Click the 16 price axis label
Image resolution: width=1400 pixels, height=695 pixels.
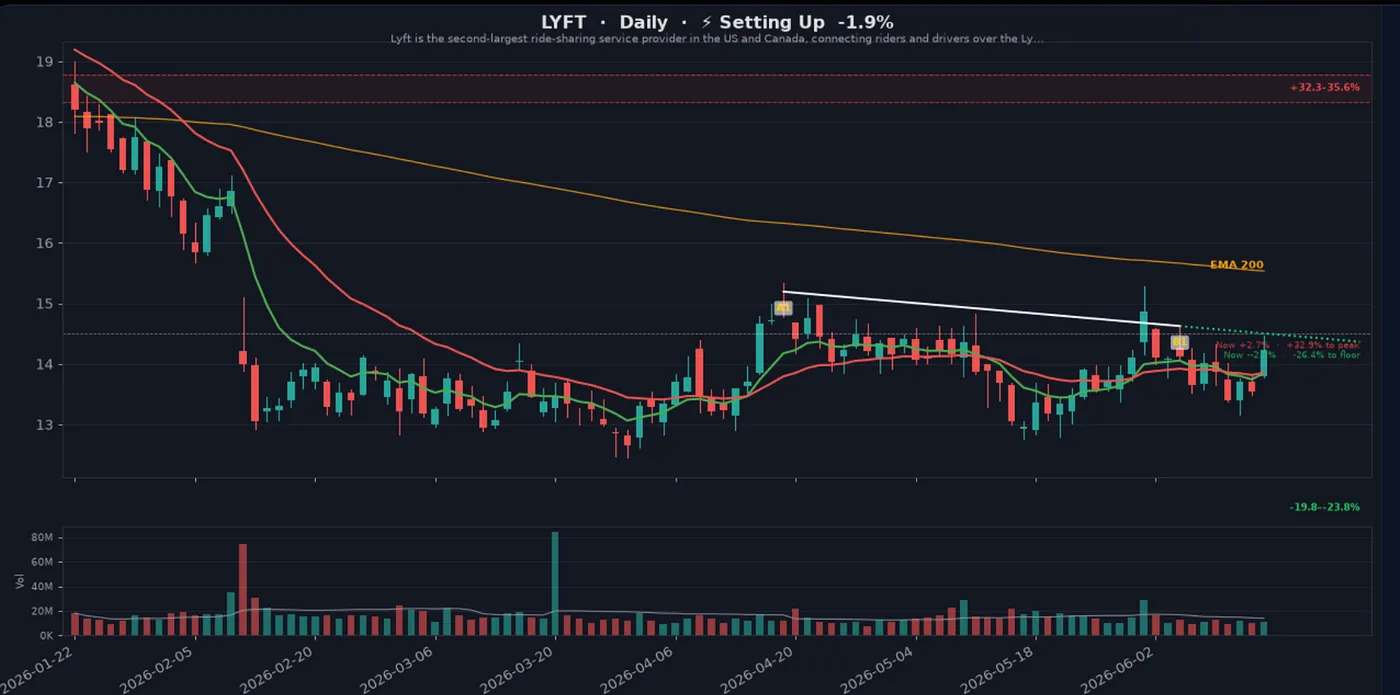pyautogui.click(x=44, y=243)
